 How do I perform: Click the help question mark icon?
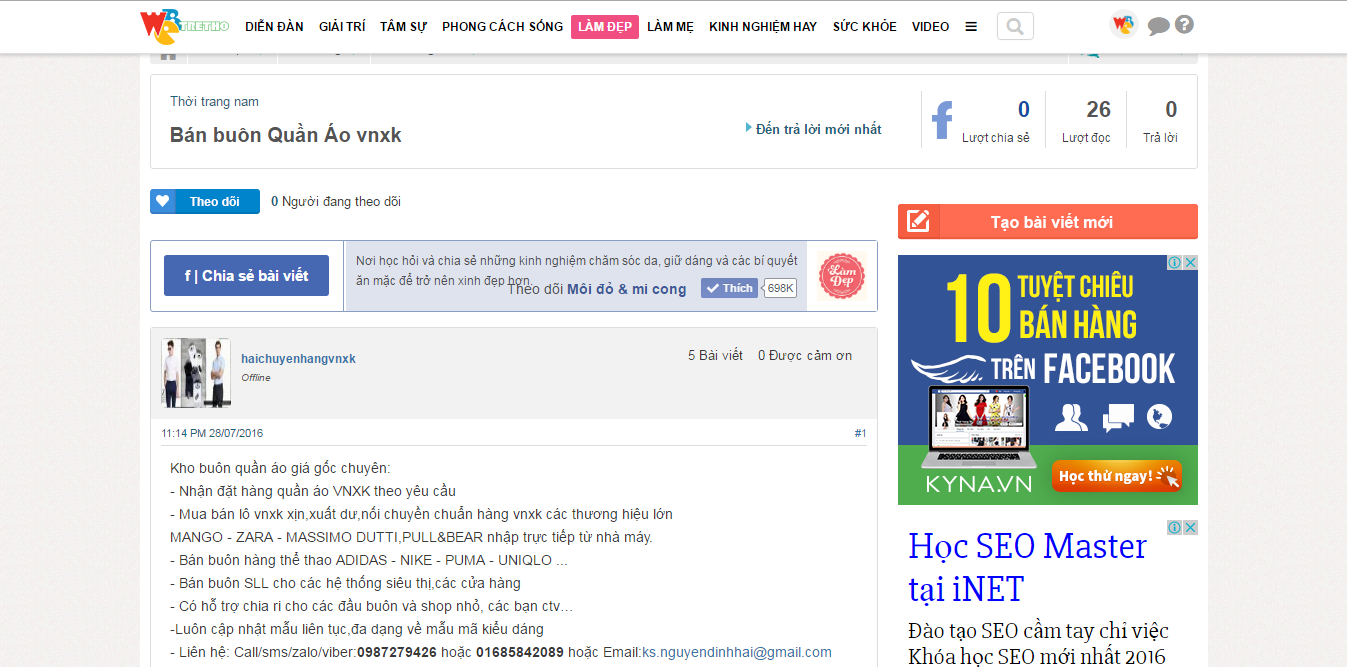pyautogui.click(x=1184, y=23)
